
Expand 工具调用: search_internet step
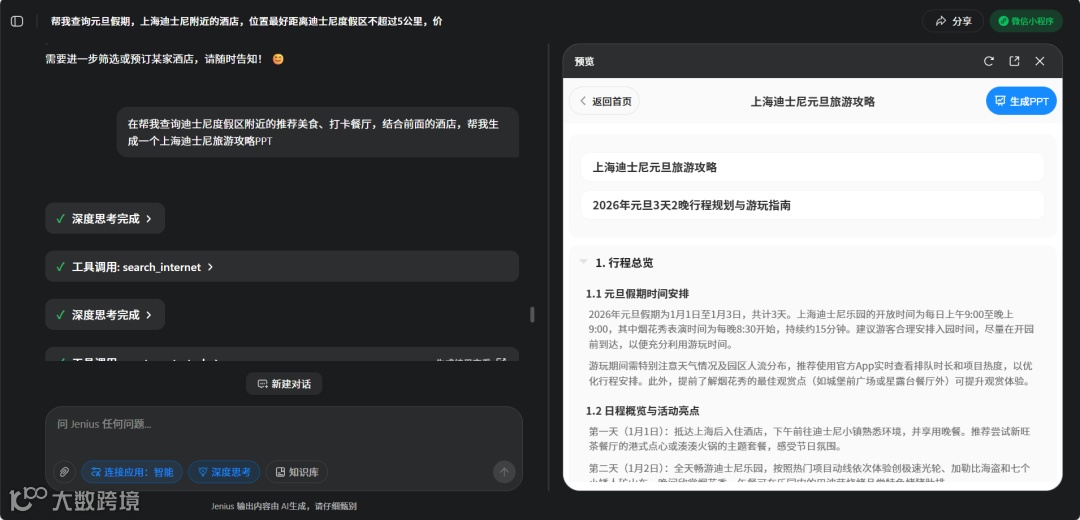click(282, 267)
